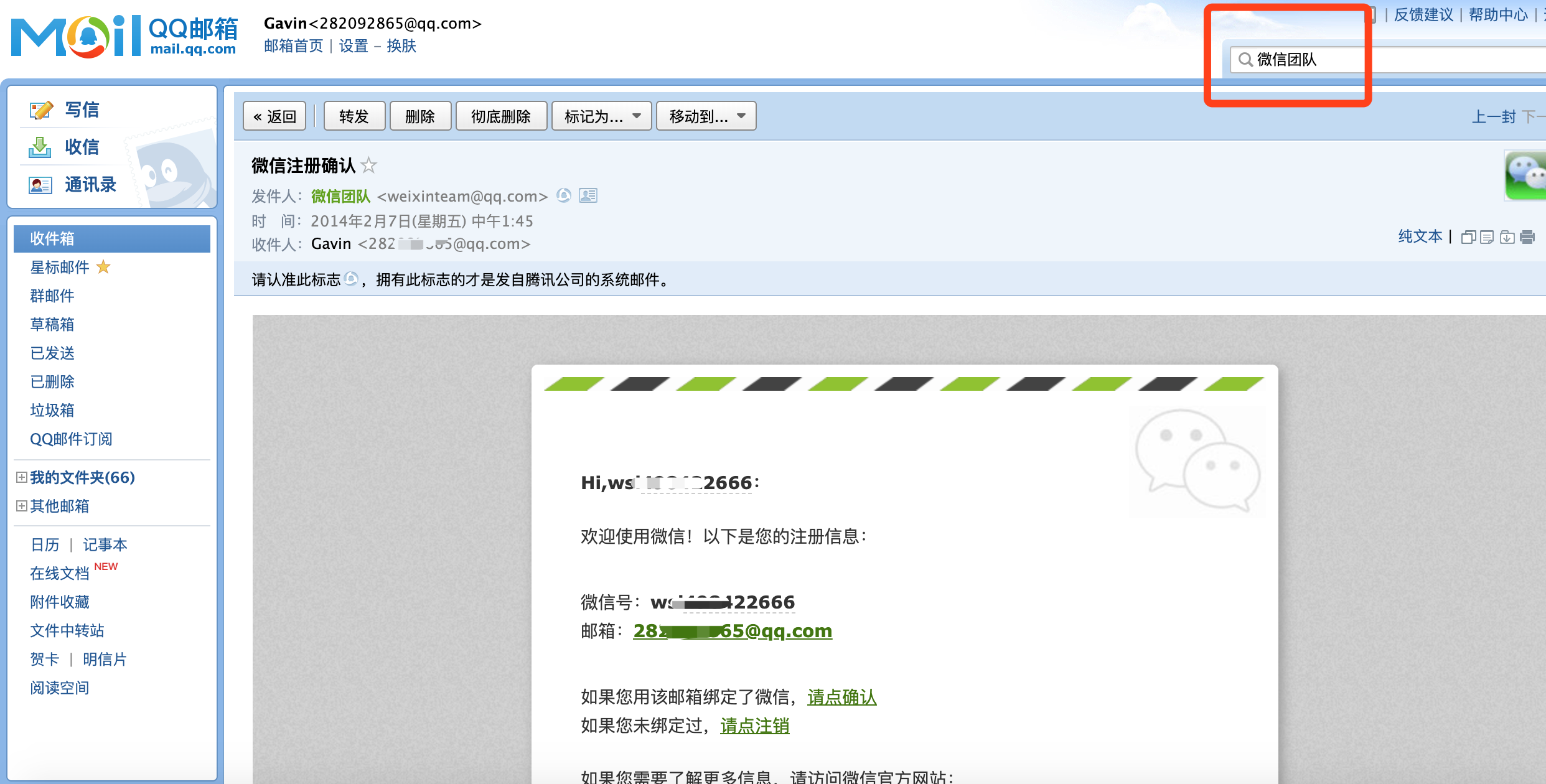Click the 转发 forward button
Image resolution: width=1546 pixels, height=784 pixels.
(354, 116)
